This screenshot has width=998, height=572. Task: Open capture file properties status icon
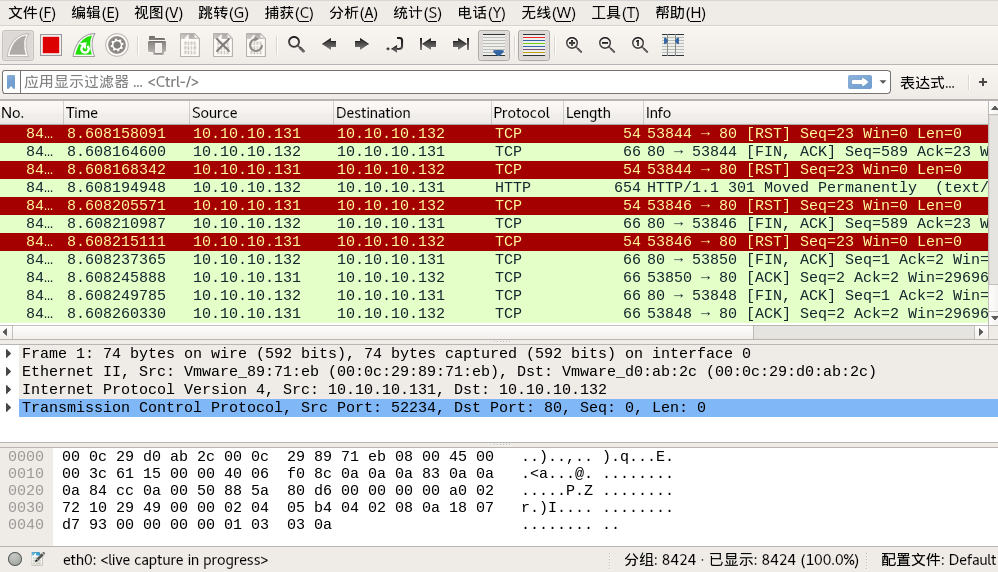click(38, 559)
